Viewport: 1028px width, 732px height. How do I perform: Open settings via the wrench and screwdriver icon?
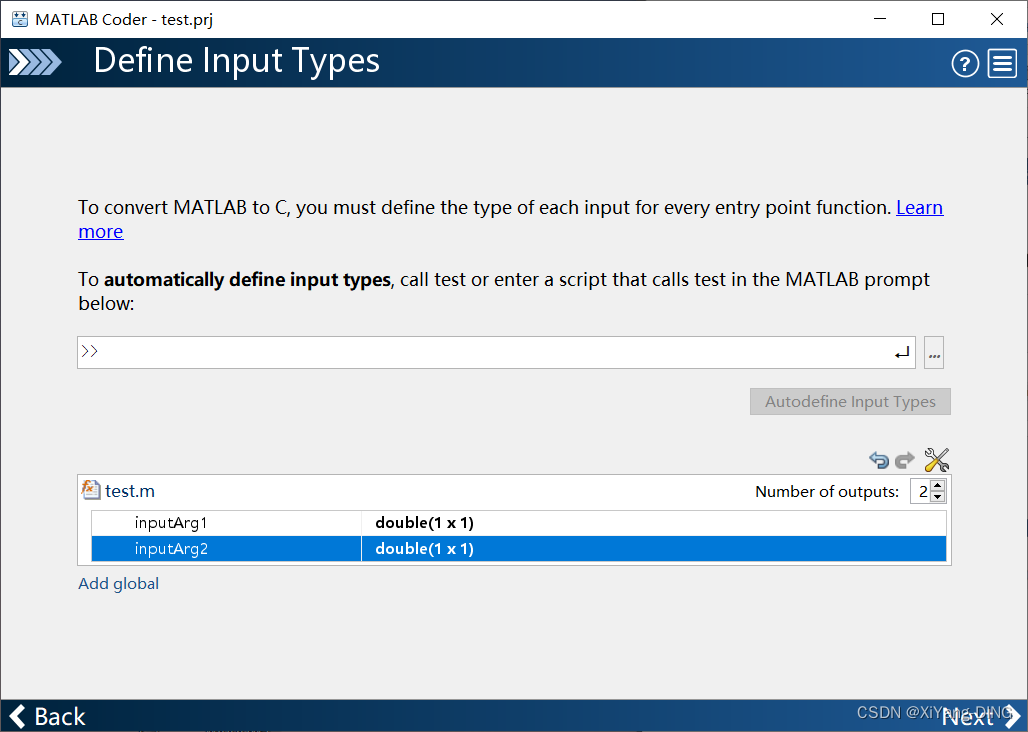click(x=936, y=459)
